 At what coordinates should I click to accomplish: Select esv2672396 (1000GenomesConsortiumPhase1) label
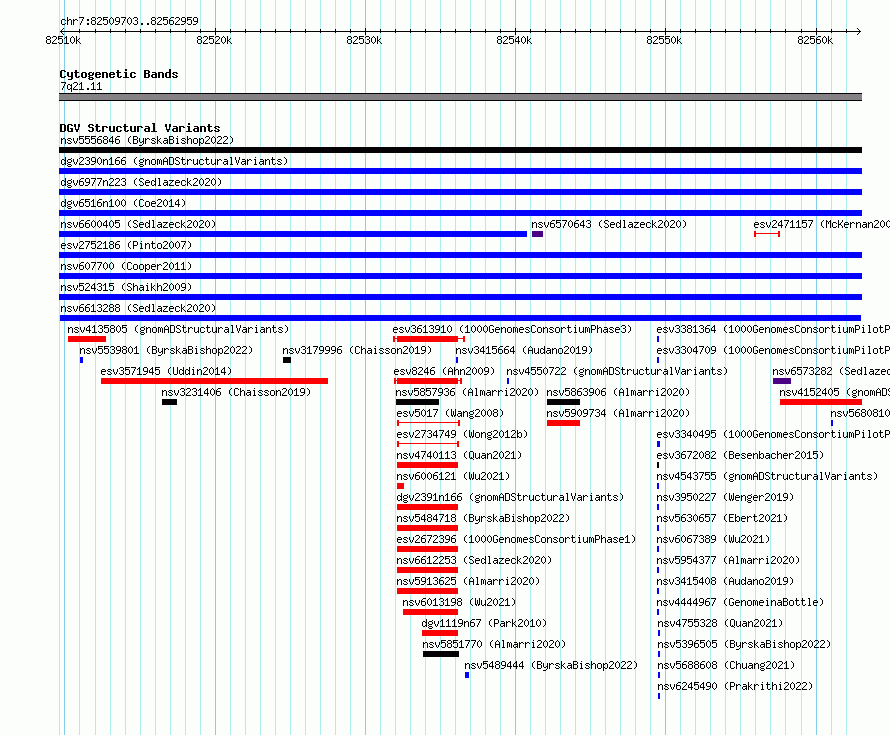(x=516, y=539)
